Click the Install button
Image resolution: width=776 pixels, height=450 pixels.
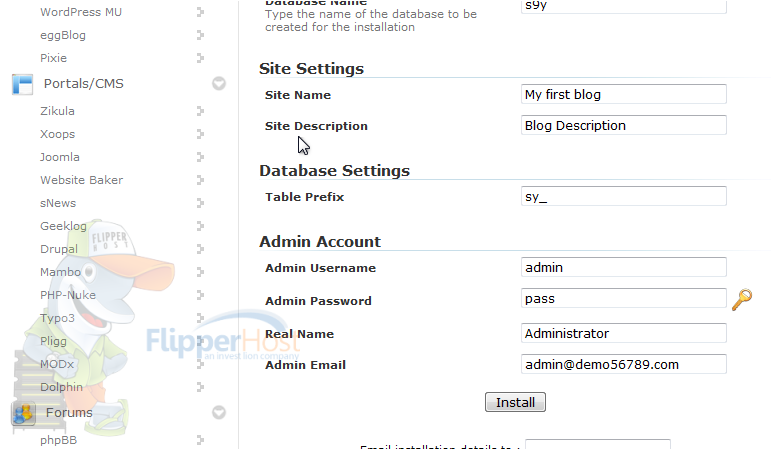515,402
